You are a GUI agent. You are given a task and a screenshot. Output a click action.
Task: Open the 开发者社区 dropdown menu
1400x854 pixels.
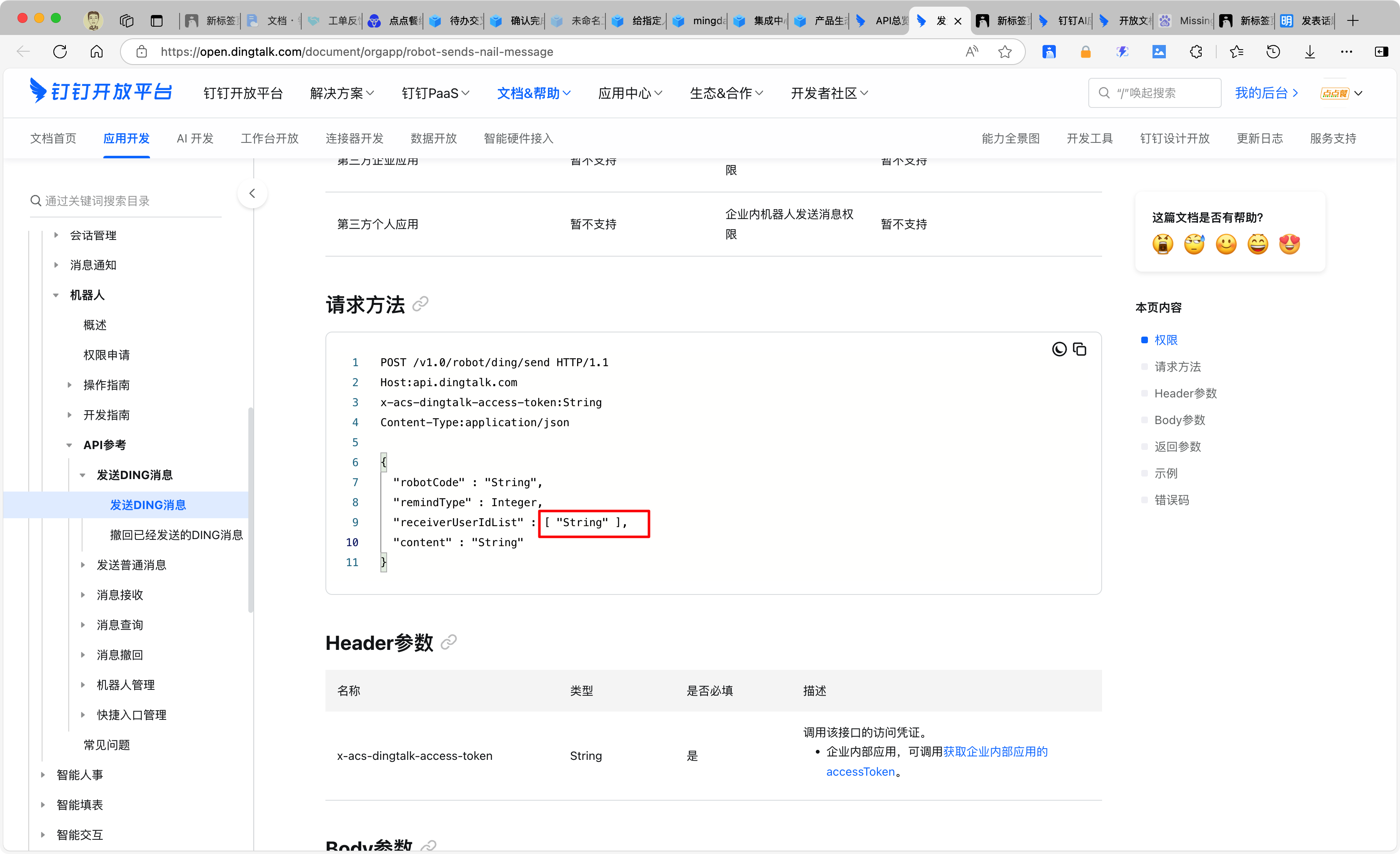(x=829, y=93)
